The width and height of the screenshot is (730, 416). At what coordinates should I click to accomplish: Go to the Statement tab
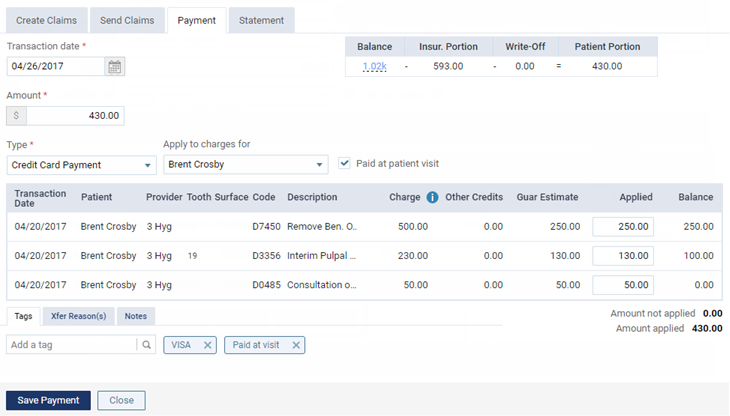(x=262, y=20)
